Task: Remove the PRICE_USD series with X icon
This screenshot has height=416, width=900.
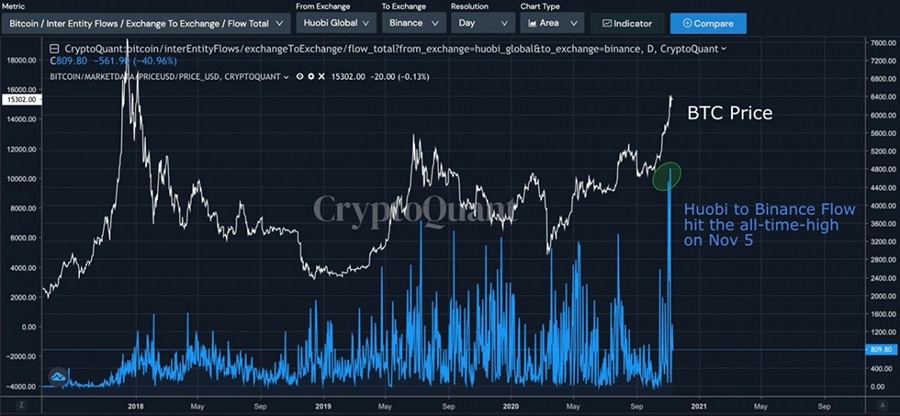Action: pyautogui.click(x=321, y=76)
